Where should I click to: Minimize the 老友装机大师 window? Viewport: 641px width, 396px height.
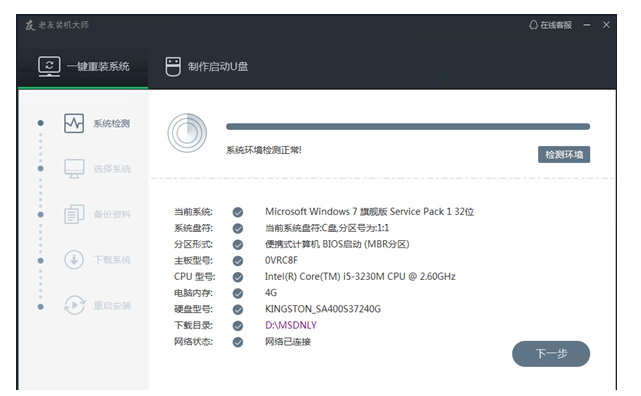[x=587, y=25]
